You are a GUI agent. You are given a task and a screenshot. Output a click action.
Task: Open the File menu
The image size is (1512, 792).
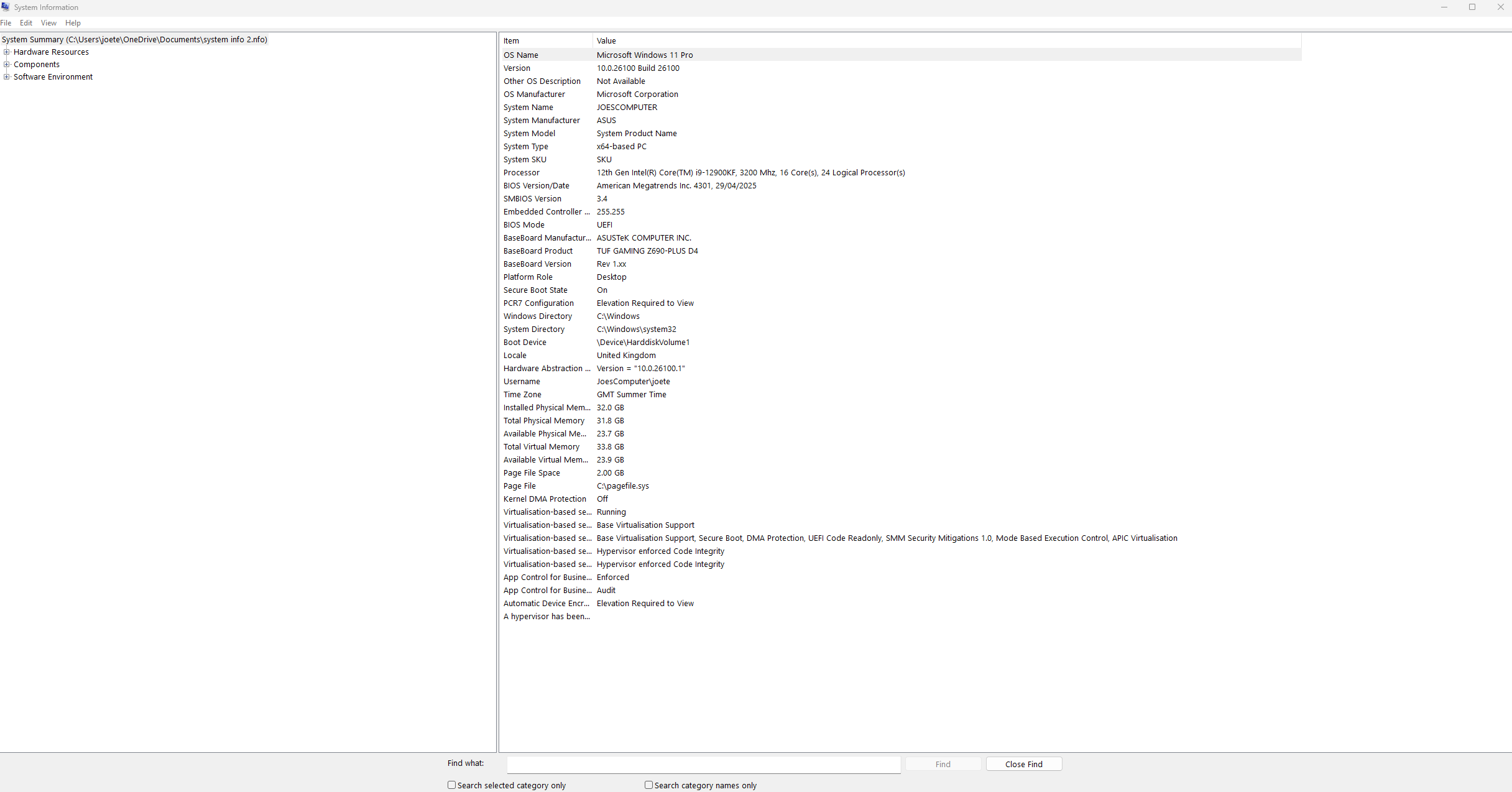(x=6, y=23)
